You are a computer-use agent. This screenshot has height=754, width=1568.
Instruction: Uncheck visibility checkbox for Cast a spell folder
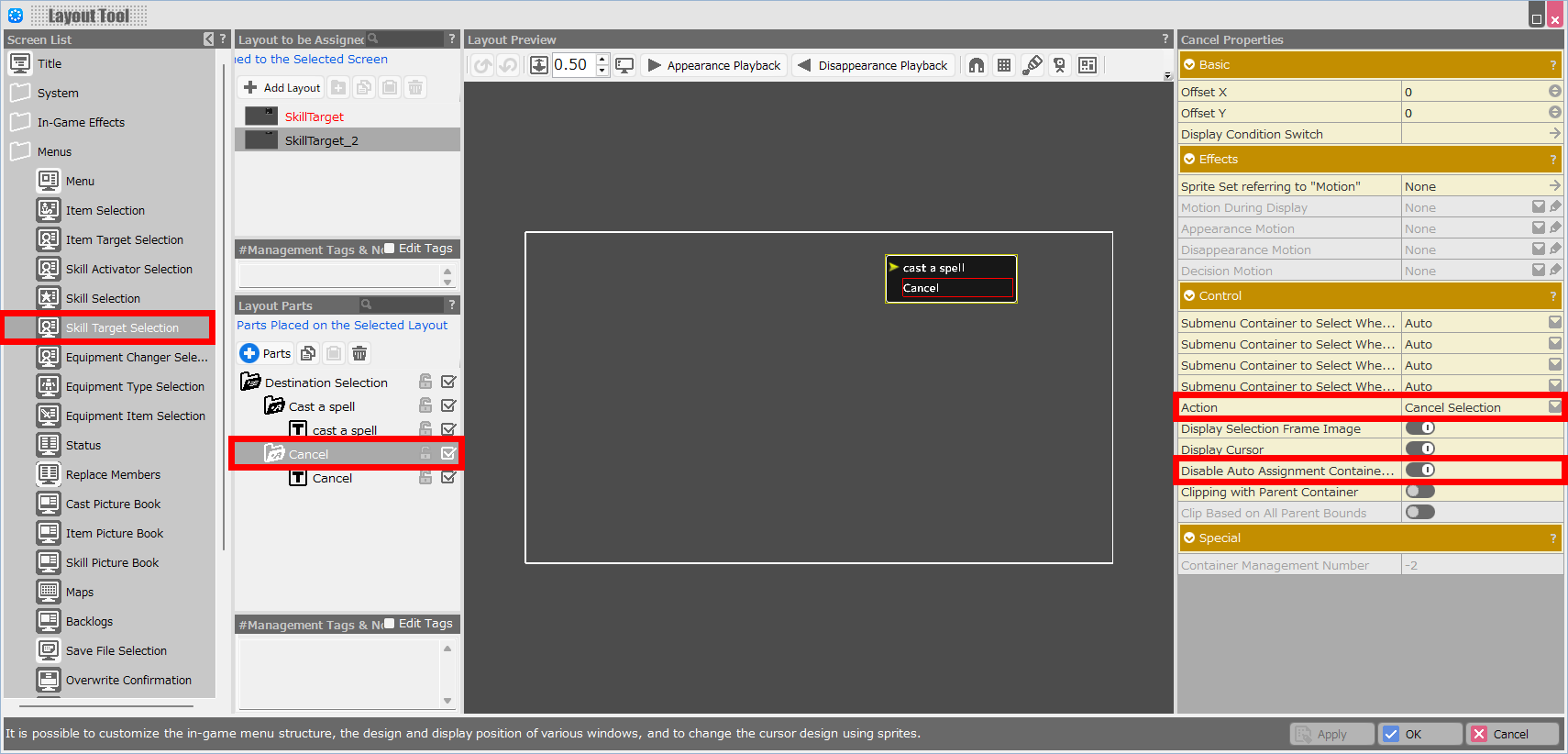pyautogui.click(x=448, y=405)
